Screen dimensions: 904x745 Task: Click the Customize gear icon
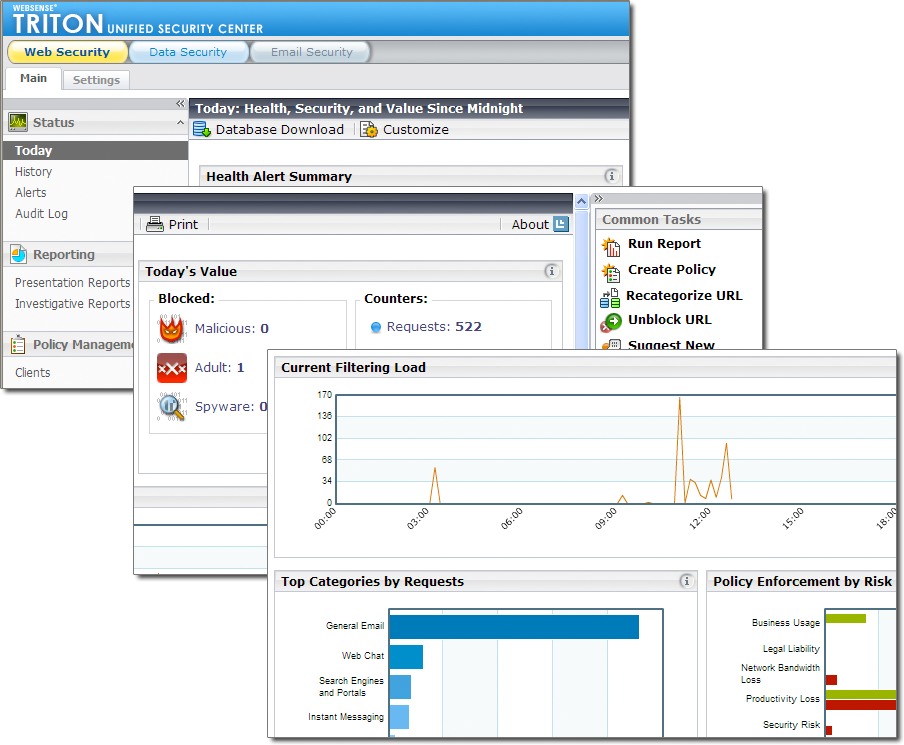(x=369, y=129)
